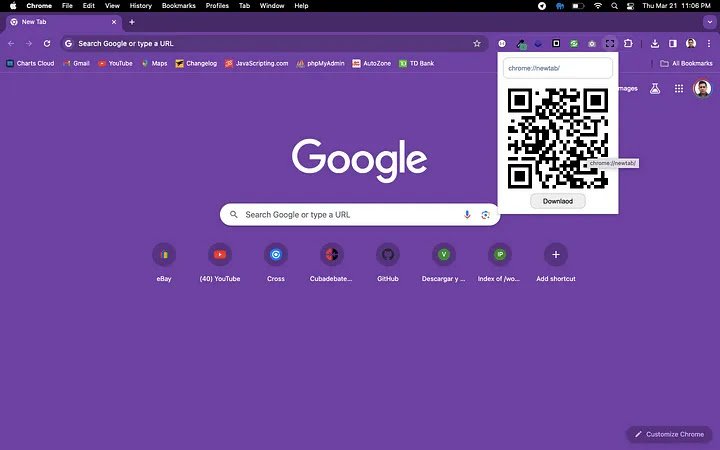Open the Apple menu
This screenshot has height=450, width=720.
pyautogui.click(x=13, y=6)
